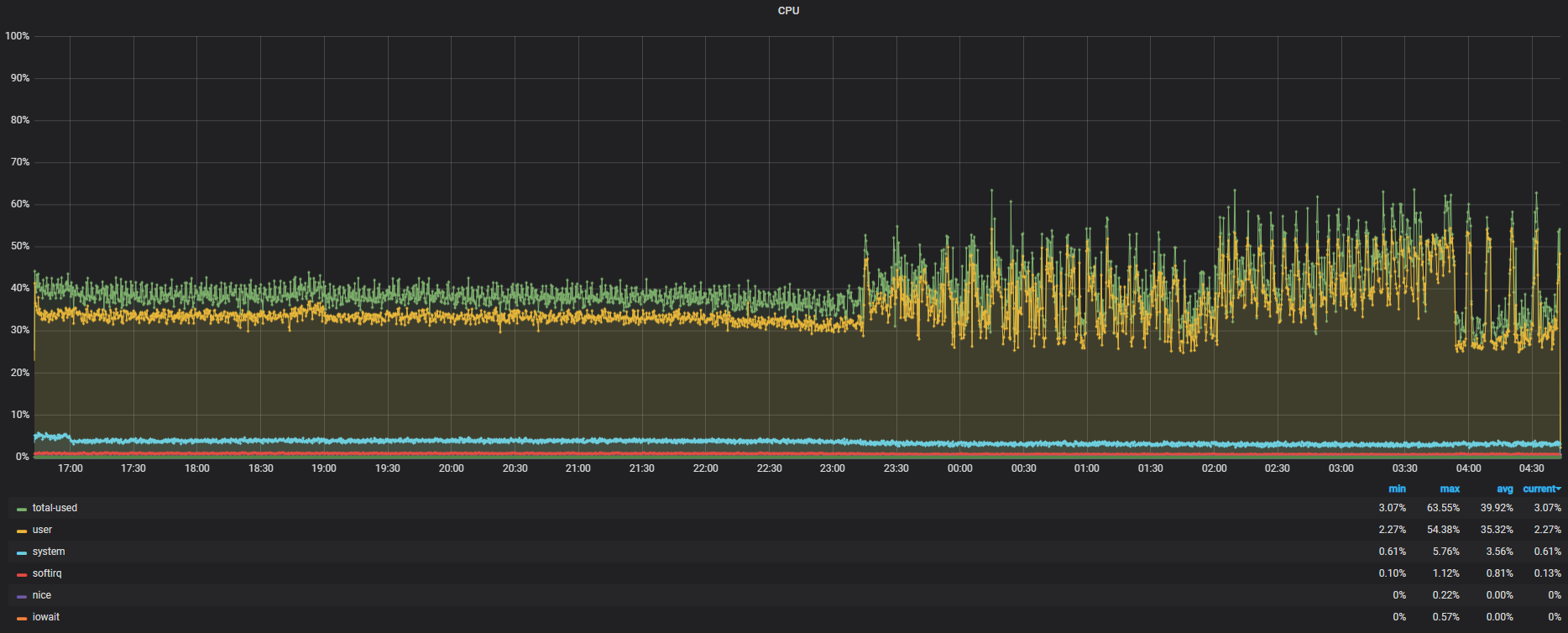Click the 100% y-axis label

(18, 36)
